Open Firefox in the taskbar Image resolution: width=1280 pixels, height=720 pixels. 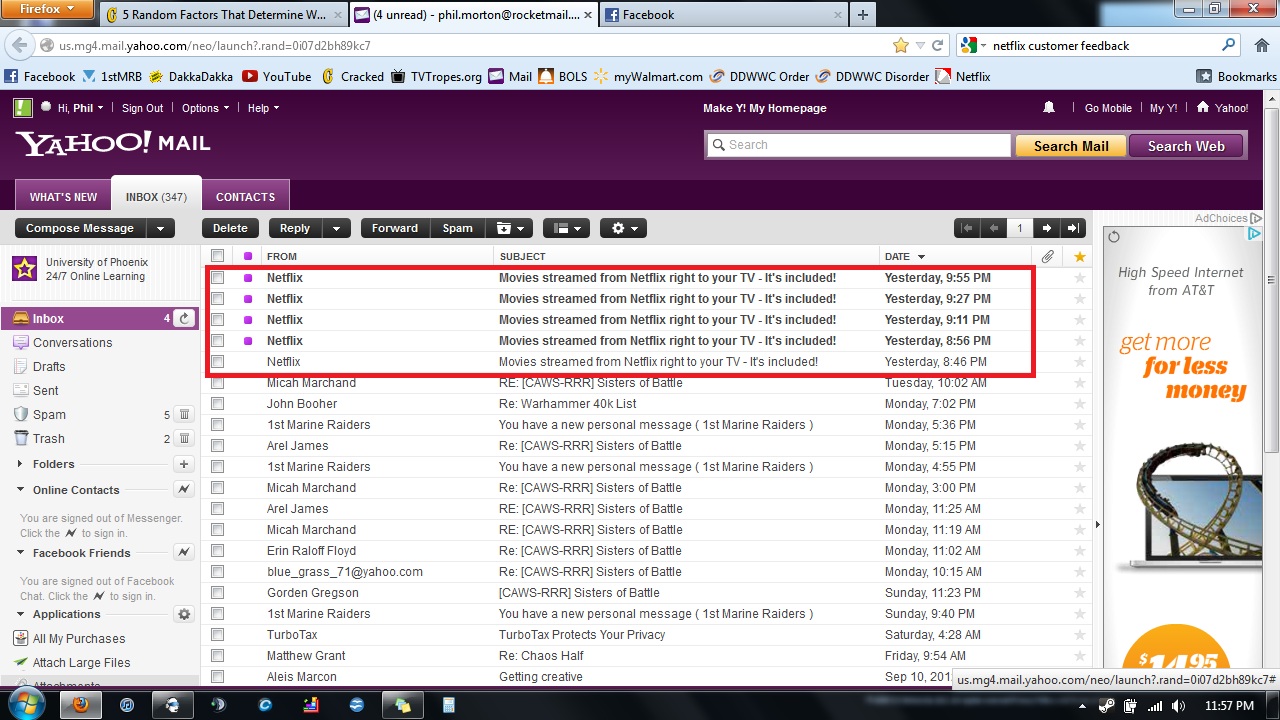(x=81, y=704)
